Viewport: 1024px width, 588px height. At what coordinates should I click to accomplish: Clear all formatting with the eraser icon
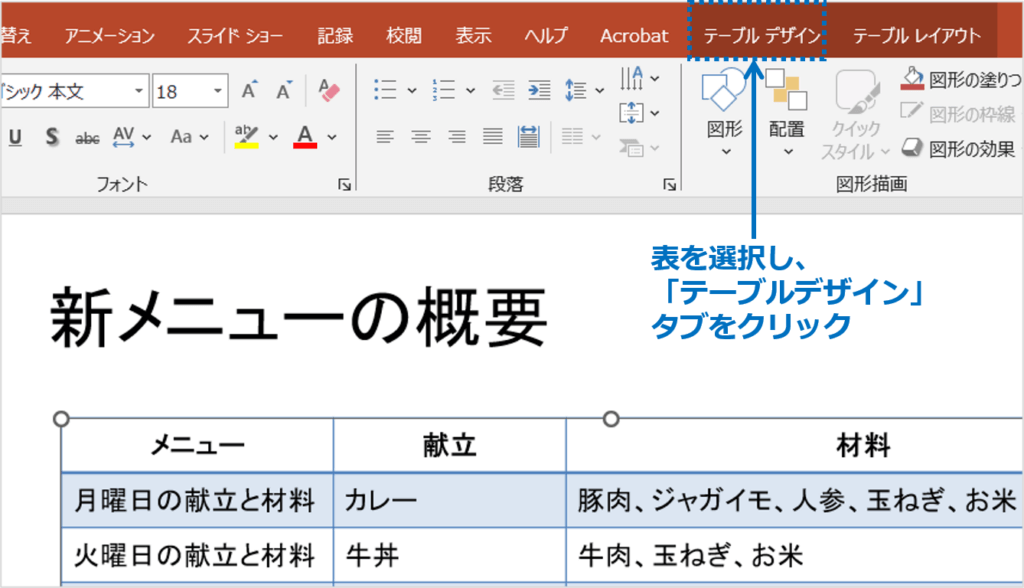(329, 90)
